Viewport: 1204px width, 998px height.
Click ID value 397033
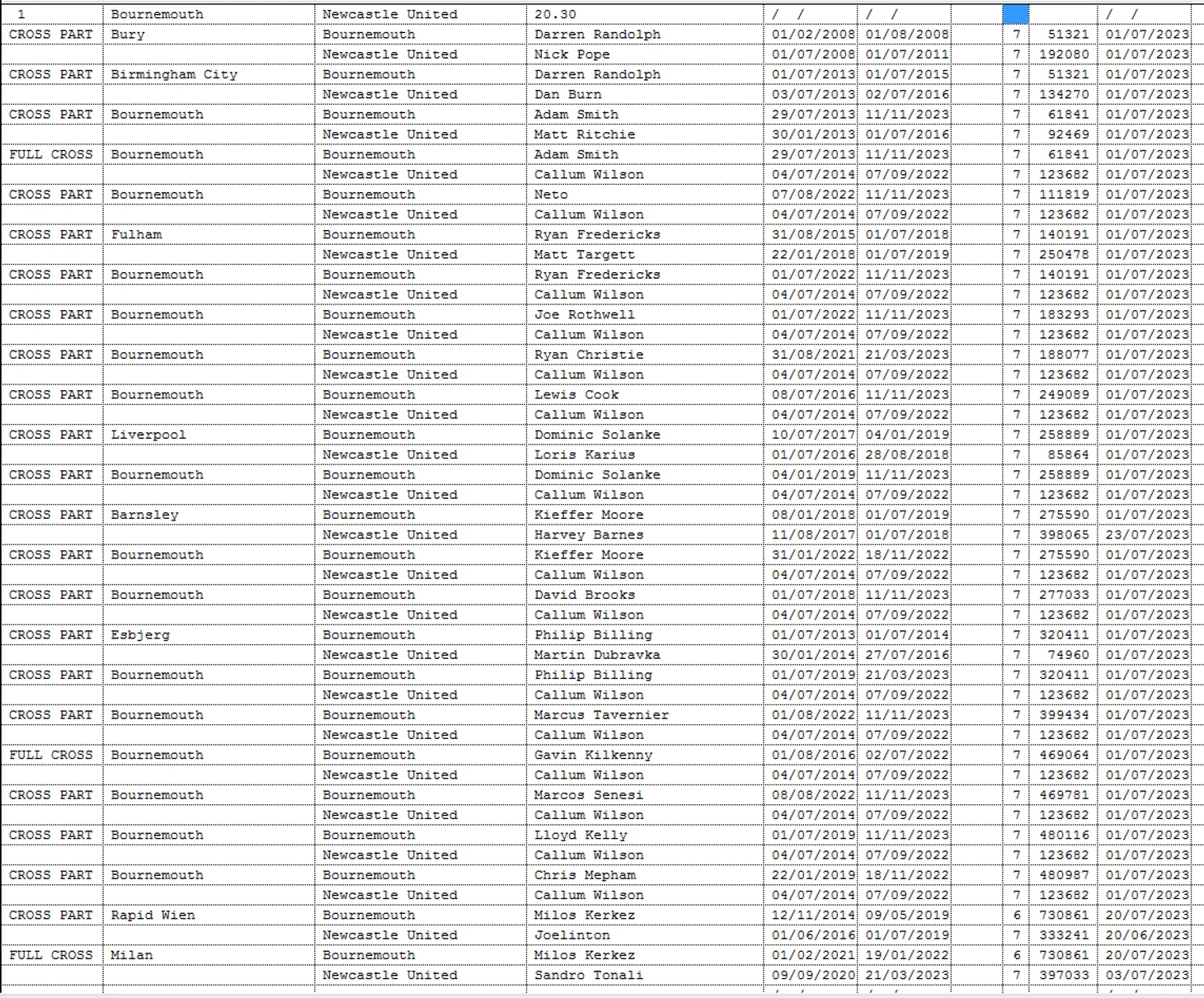click(1064, 976)
